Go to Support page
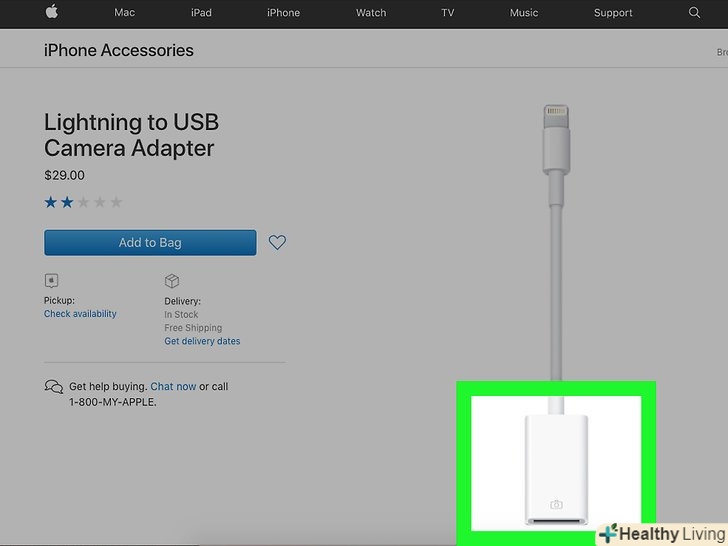Image resolution: width=728 pixels, height=546 pixels. click(x=613, y=13)
